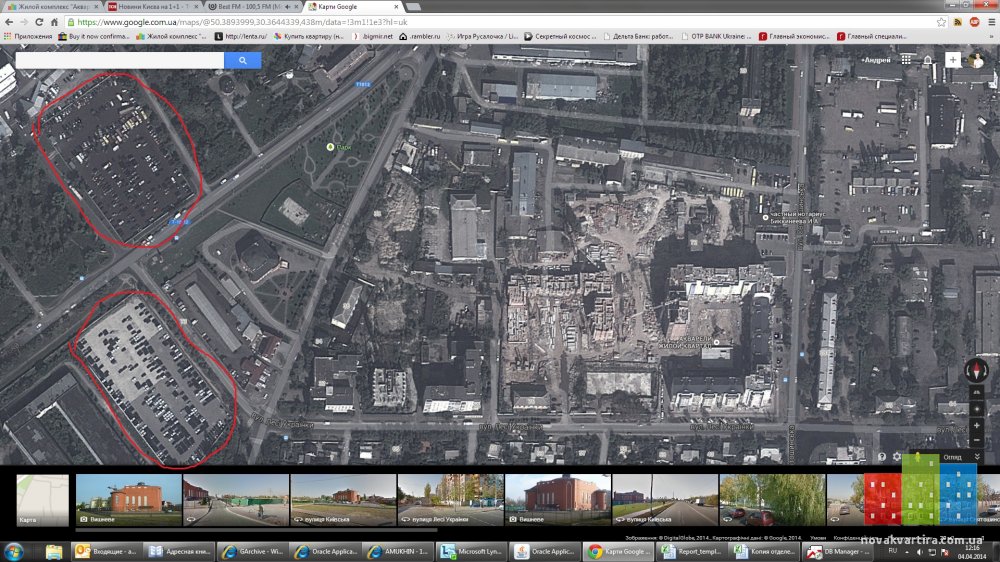This screenshot has width=1000, height=562.
Task: Open the Windows Start menu
Action: [13, 552]
